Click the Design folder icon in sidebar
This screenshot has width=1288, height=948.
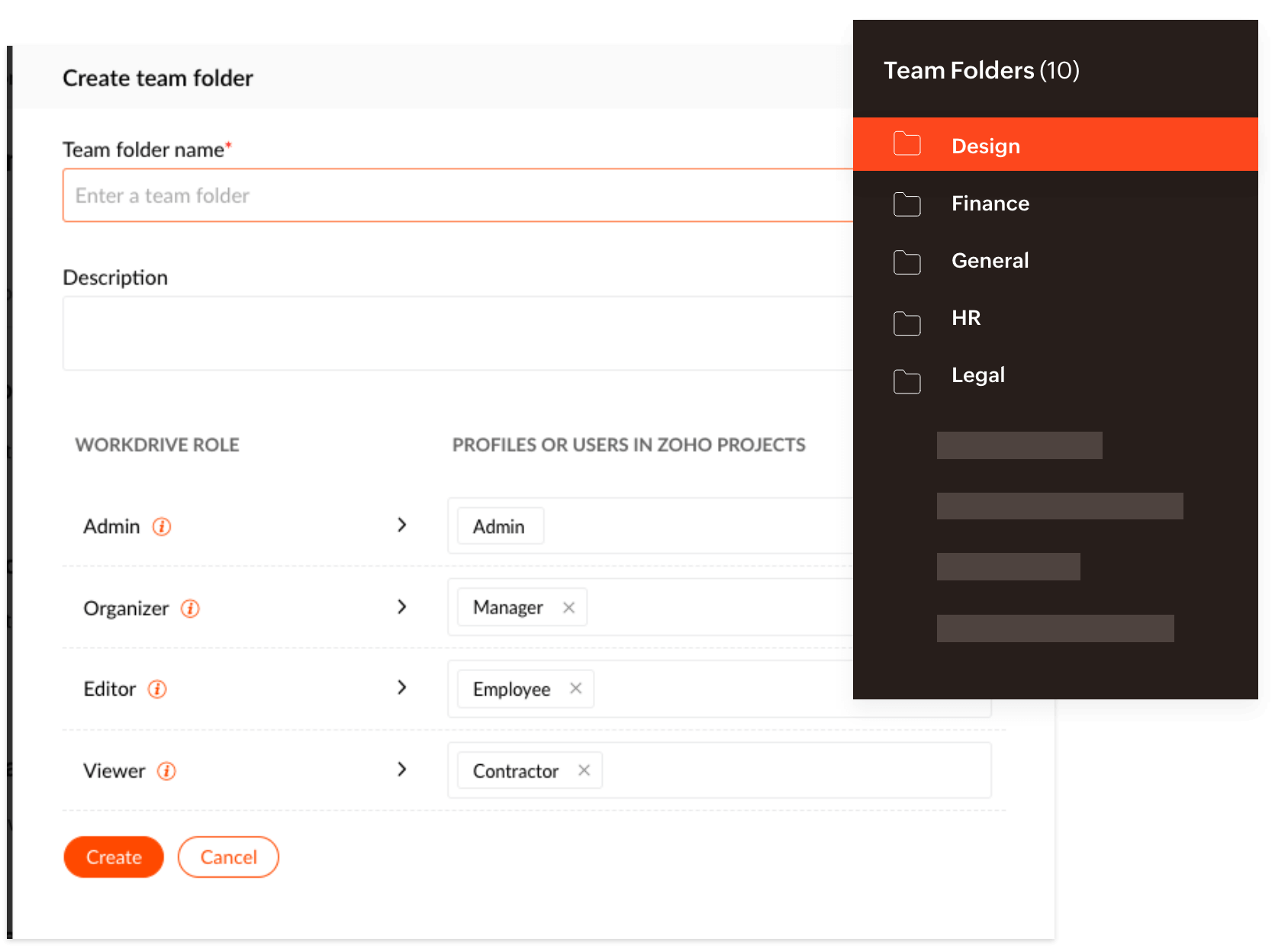(x=906, y=143)
